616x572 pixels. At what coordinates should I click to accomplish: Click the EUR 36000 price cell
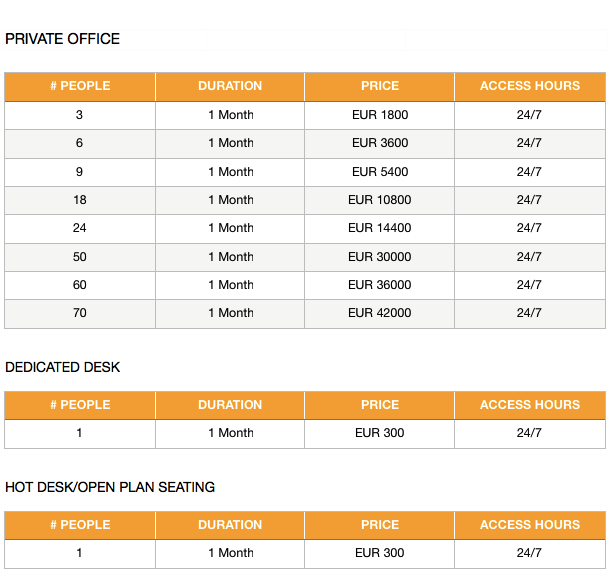pyautogui.click(x=380, y=285)
